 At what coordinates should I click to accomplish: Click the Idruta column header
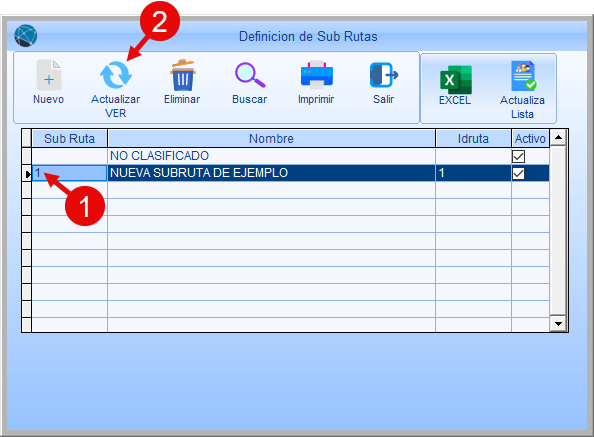[473, 139]
